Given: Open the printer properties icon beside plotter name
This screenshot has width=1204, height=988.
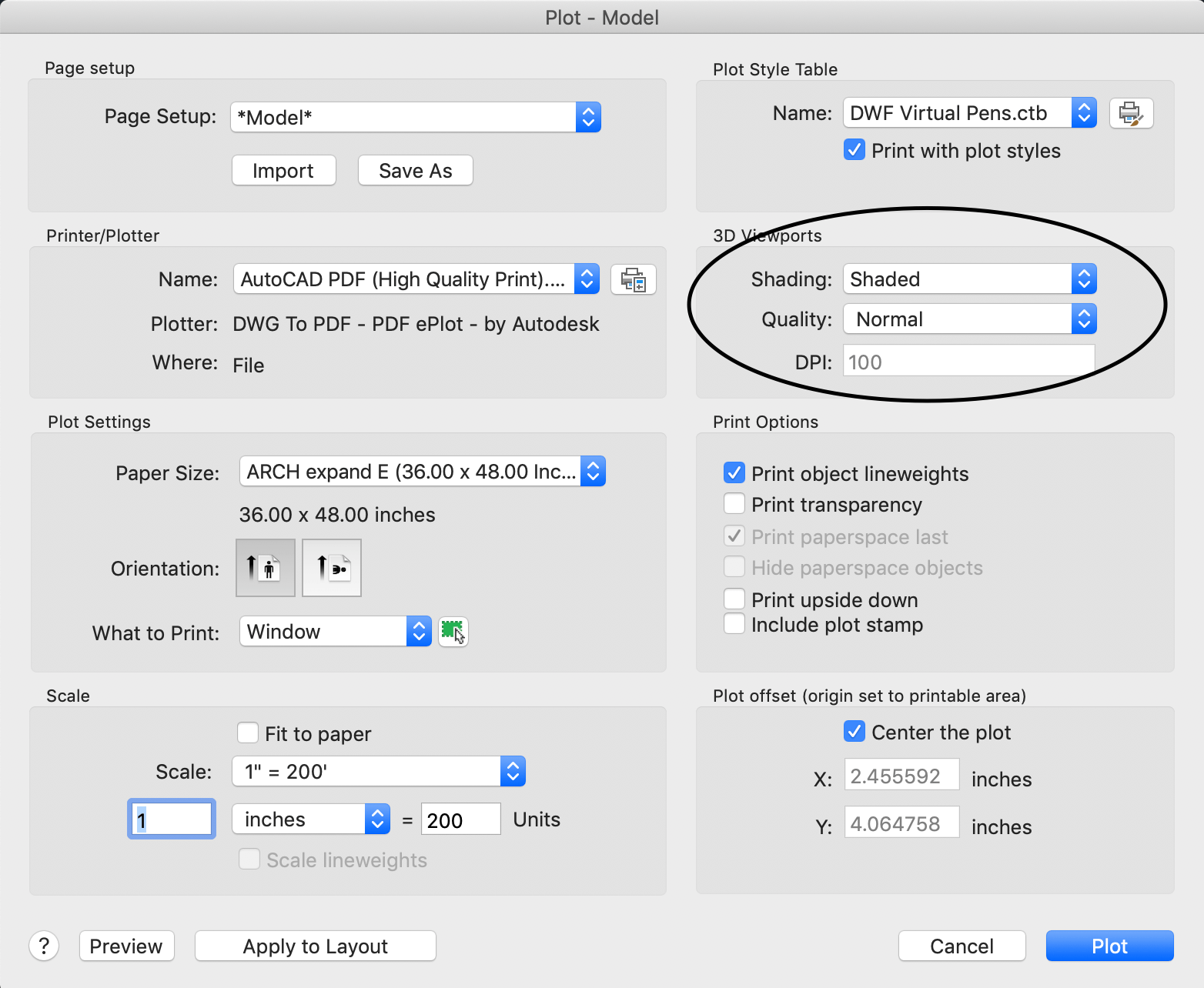Looking at the screenshot, I should pyautogui.click(x=633, y=279).
